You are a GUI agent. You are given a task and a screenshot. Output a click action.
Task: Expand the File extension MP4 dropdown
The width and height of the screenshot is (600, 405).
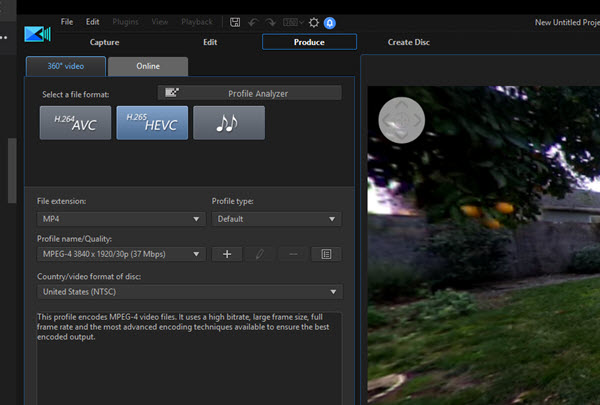coord(121,219)
